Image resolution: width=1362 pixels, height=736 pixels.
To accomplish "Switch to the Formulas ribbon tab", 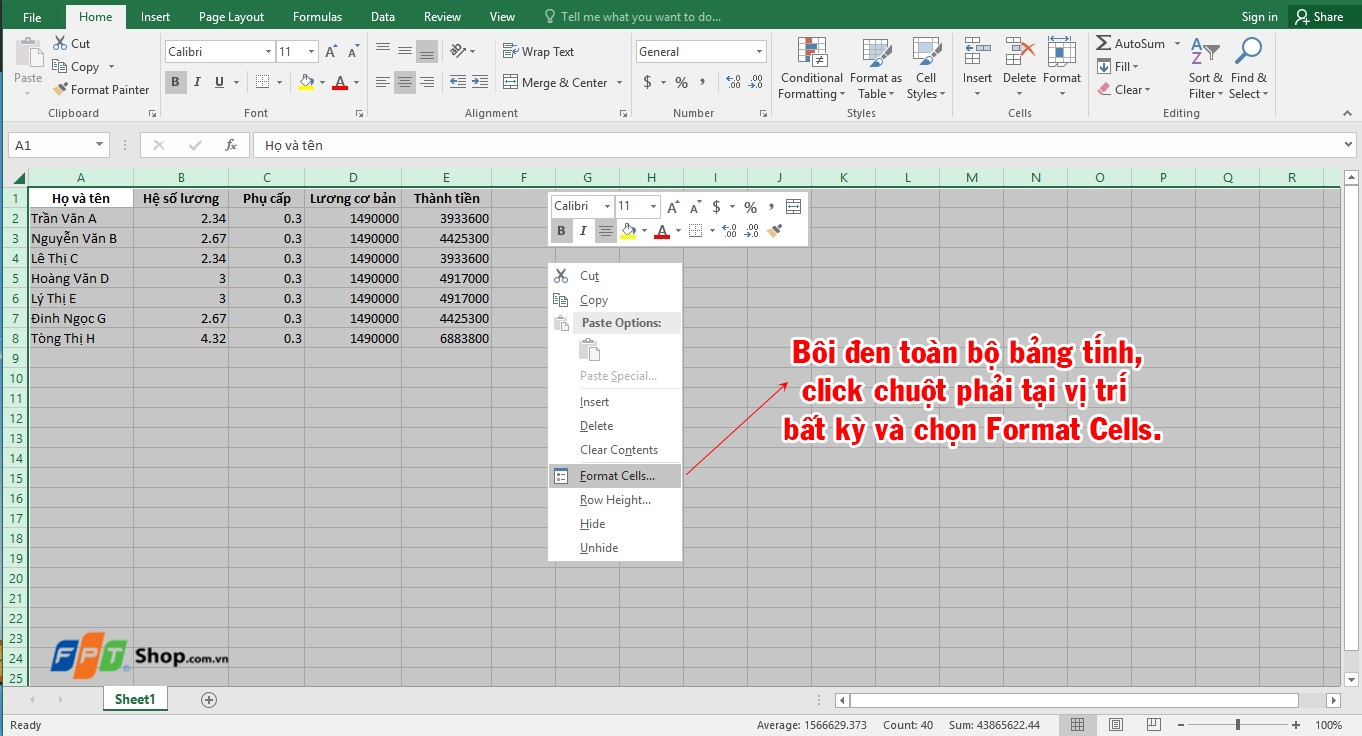I will 317,16.
